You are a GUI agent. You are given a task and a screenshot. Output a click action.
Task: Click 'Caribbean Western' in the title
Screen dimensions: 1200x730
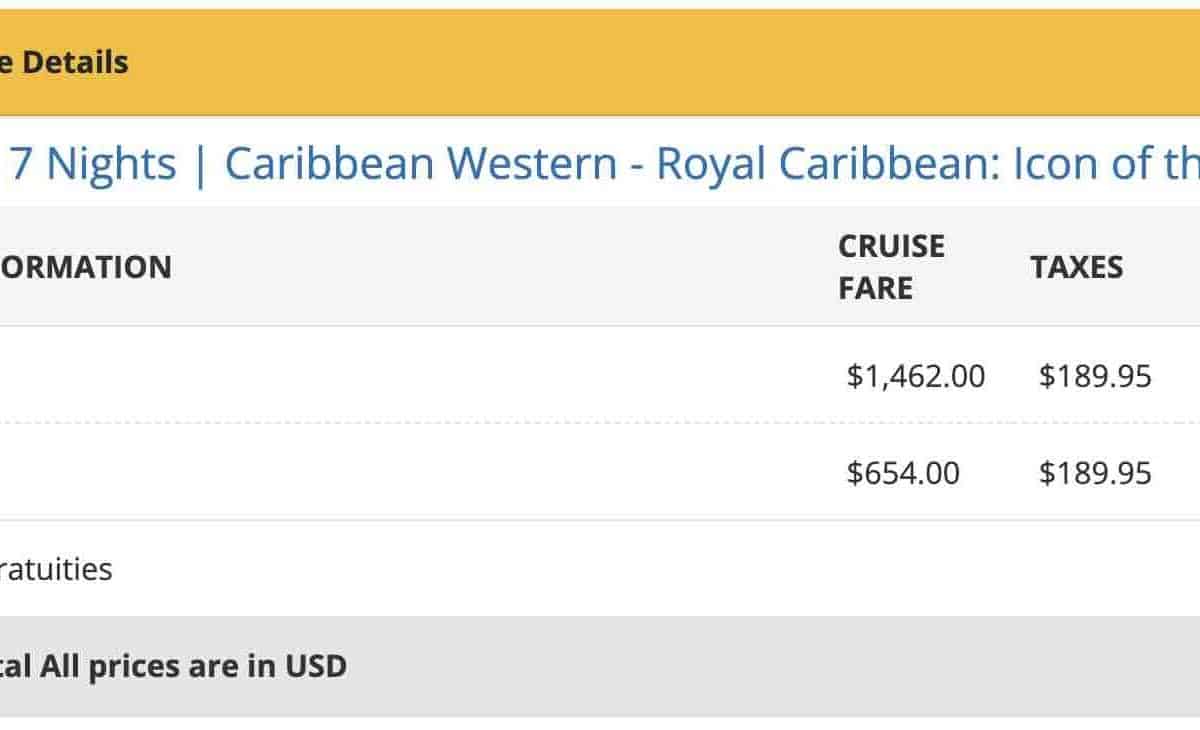[x=420, y=163]
